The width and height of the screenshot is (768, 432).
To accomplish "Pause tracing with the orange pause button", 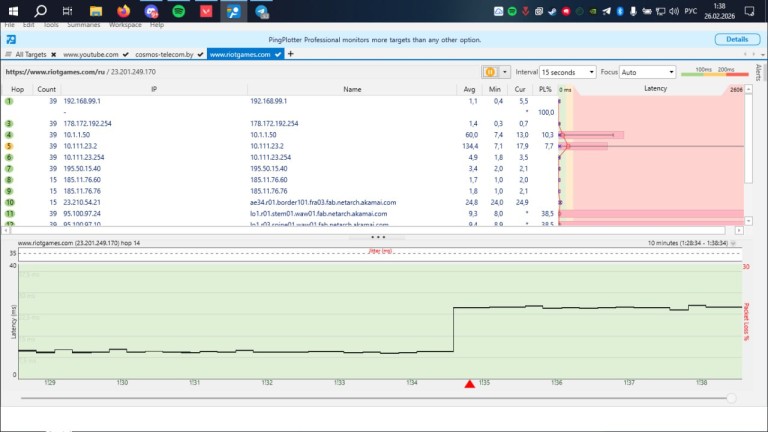I will [x=490, y=72].
